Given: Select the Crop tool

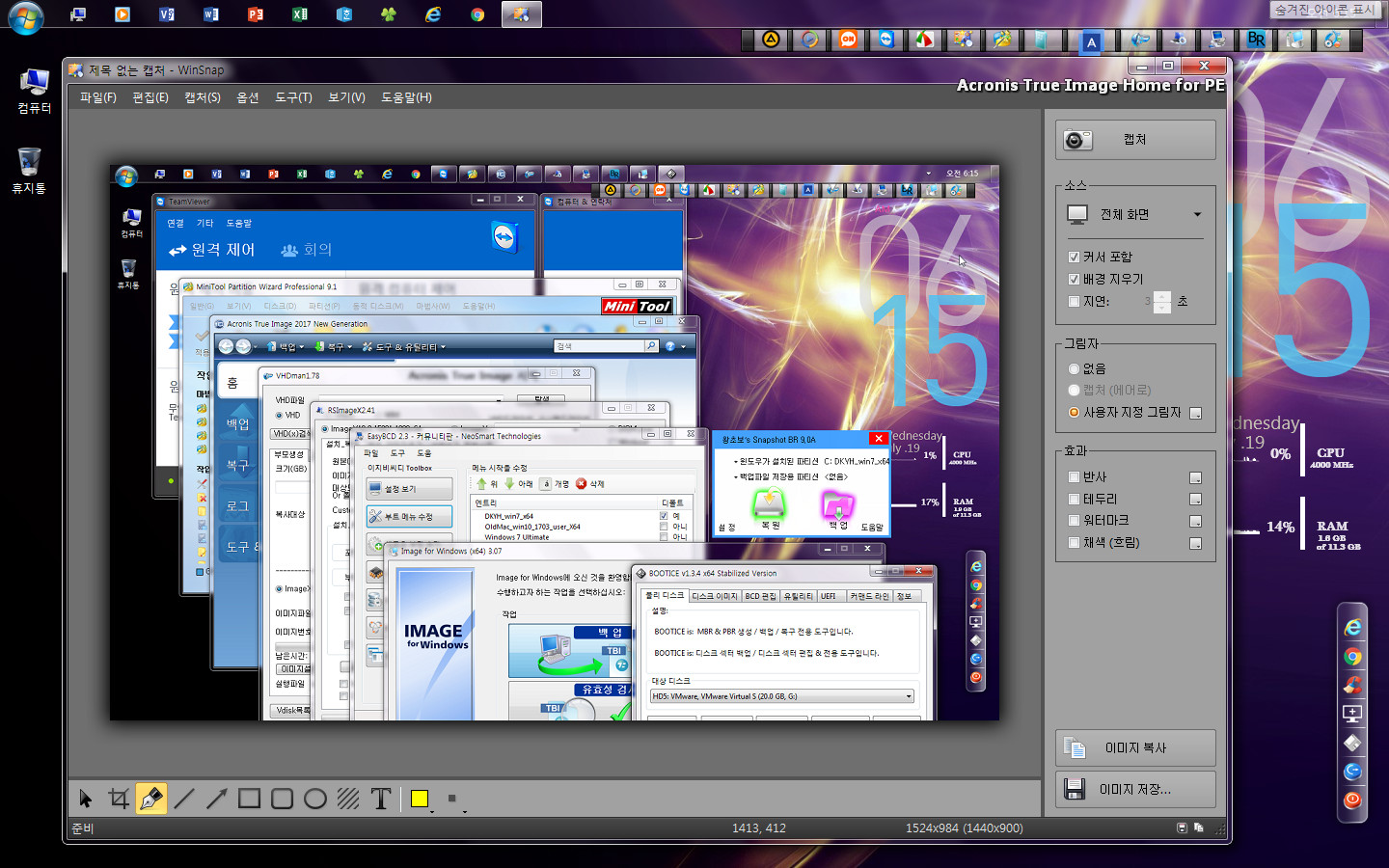Looking at the screenshot, I should pyautogui.click(x=119, y=799).
